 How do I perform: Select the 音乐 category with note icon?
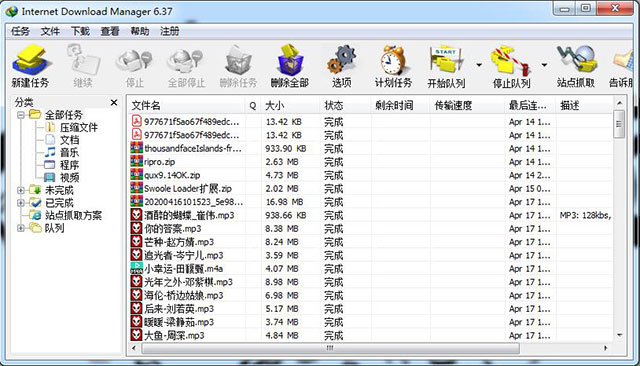click(x=50, y=152)
